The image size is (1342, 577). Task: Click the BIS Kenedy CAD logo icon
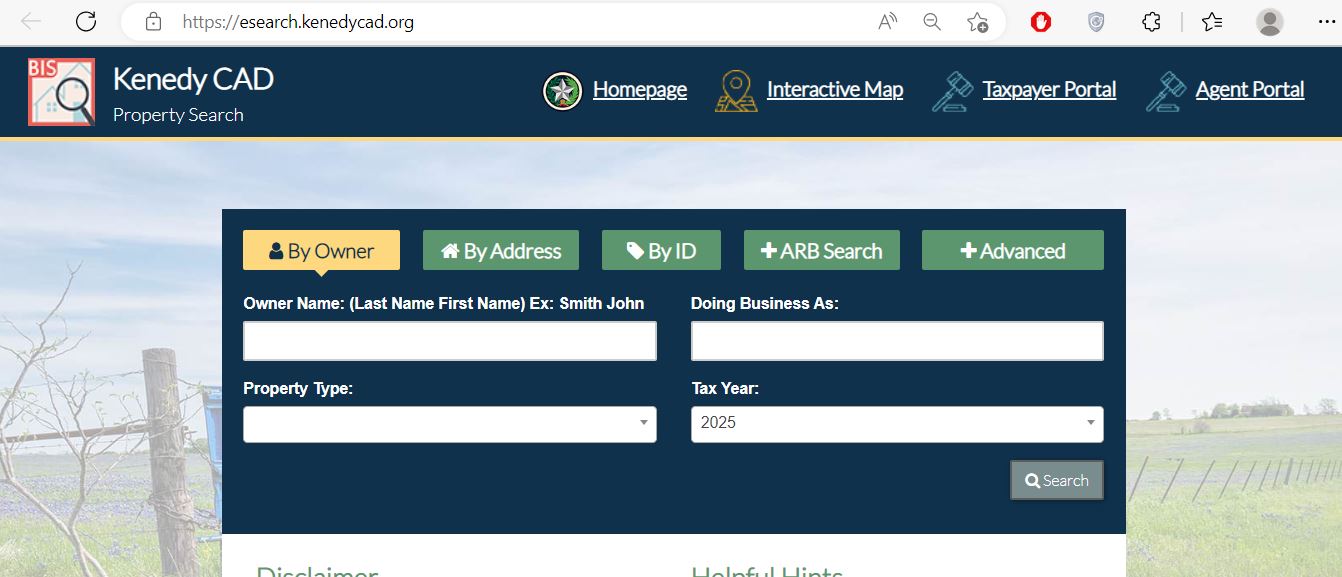click(61, 92)
